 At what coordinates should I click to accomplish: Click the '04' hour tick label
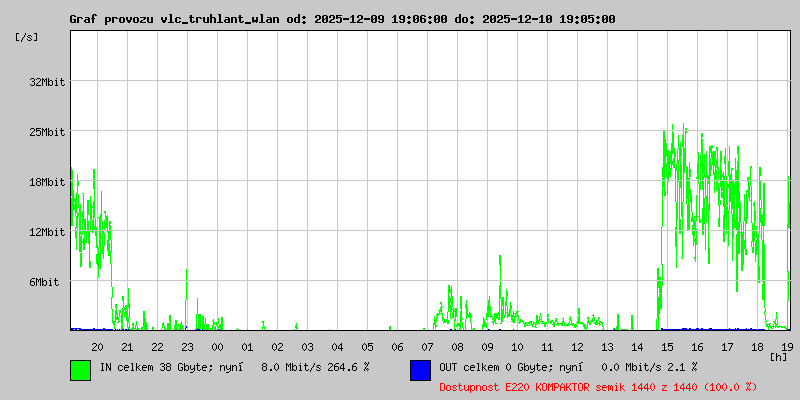[337, 347]
